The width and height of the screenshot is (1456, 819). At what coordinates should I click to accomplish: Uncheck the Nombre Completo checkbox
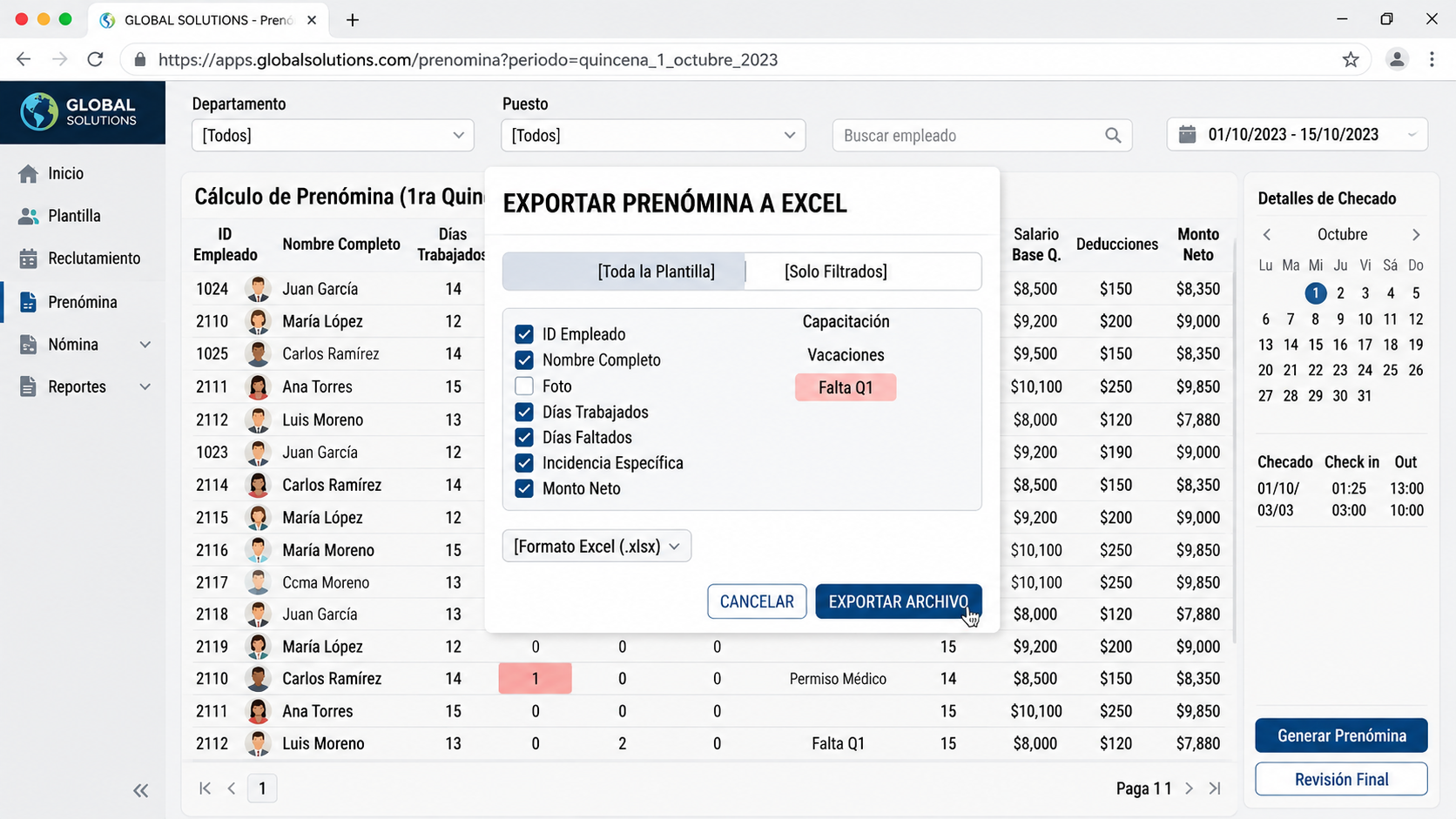tap(524, 360)
